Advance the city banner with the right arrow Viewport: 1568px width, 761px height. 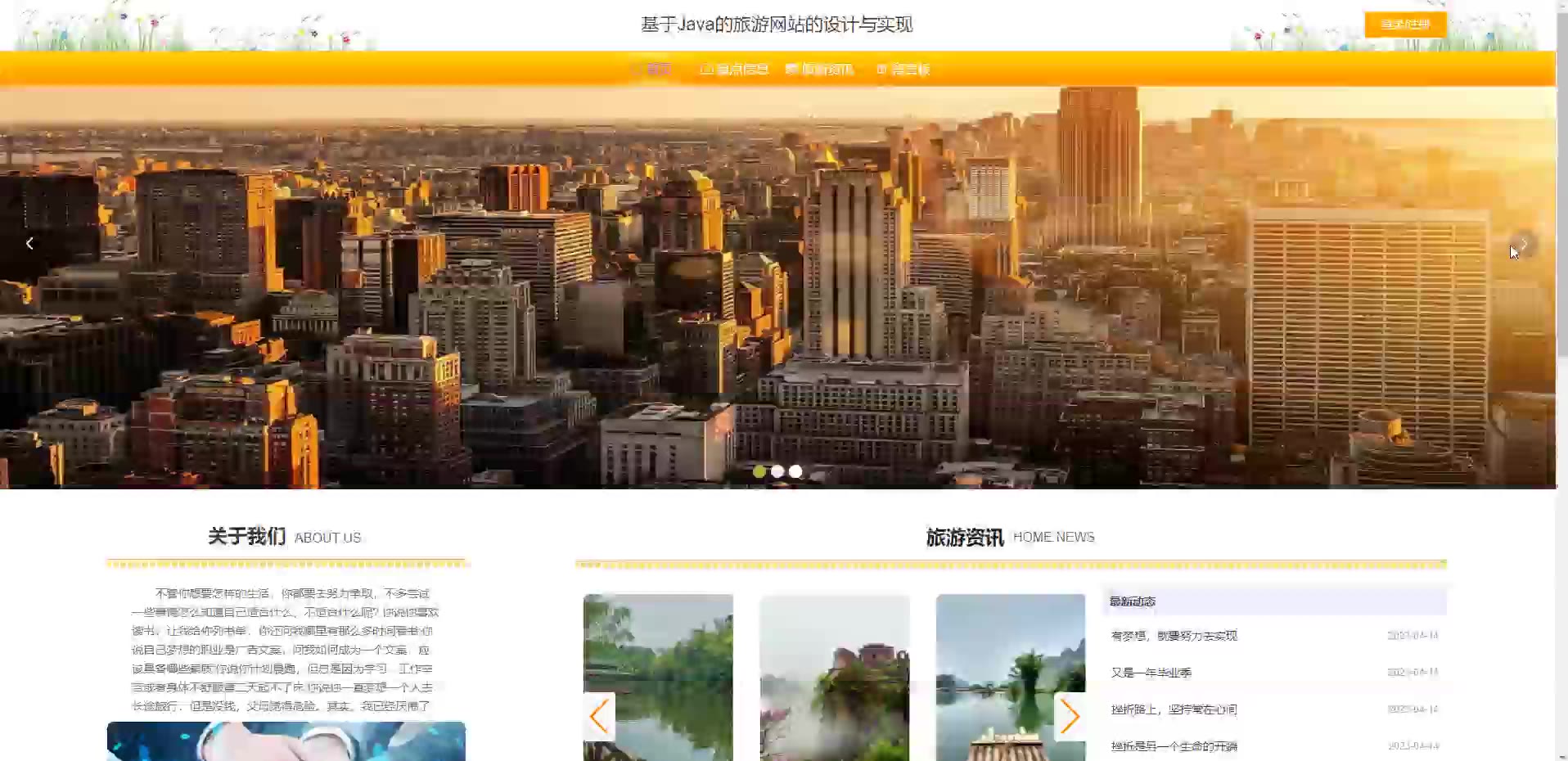click(x=1524, y=244)
